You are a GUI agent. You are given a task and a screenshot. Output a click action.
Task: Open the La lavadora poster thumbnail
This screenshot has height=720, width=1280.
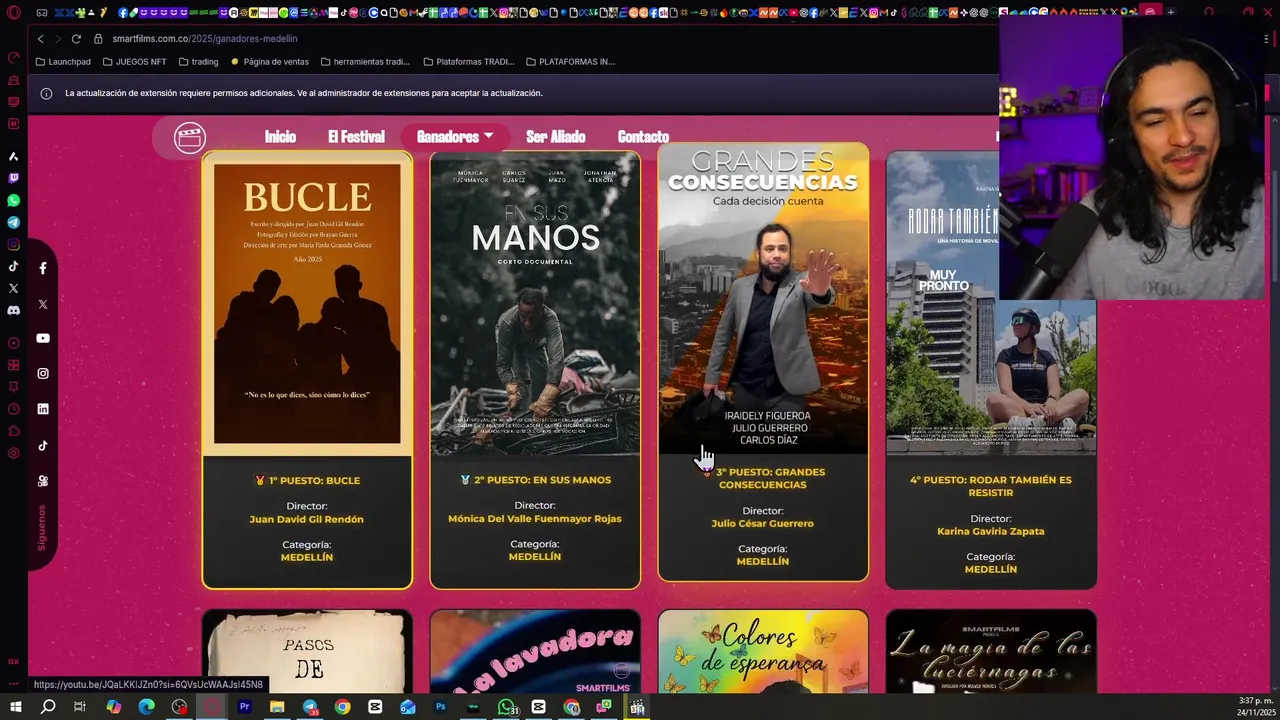pos(535,651)
